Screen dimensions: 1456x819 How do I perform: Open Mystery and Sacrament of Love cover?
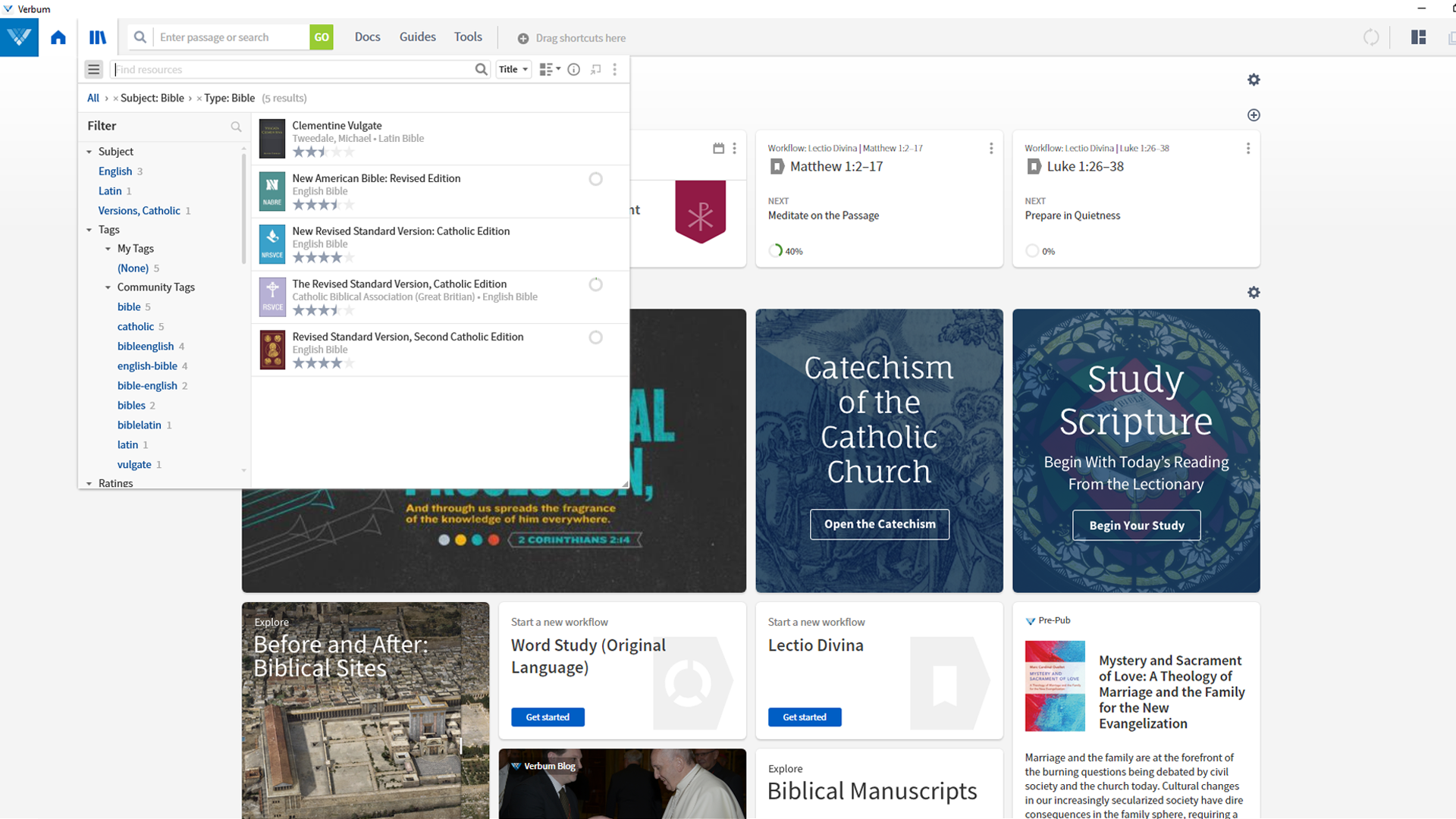pyautogui.click(x=1055, y=686)
